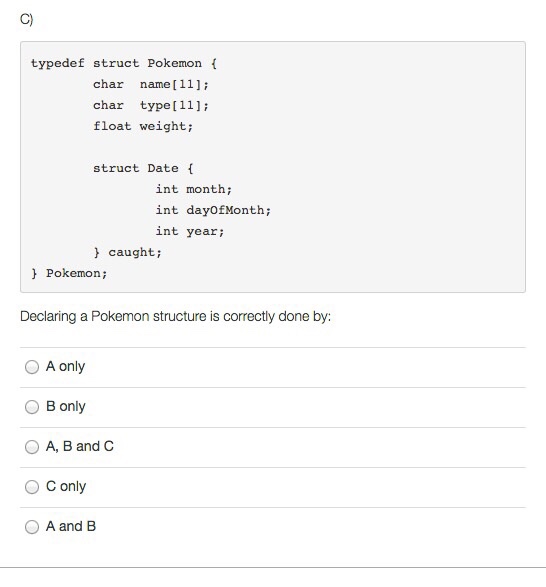
Task: Click the '} caught;' code line
Action: coord(127,252)
